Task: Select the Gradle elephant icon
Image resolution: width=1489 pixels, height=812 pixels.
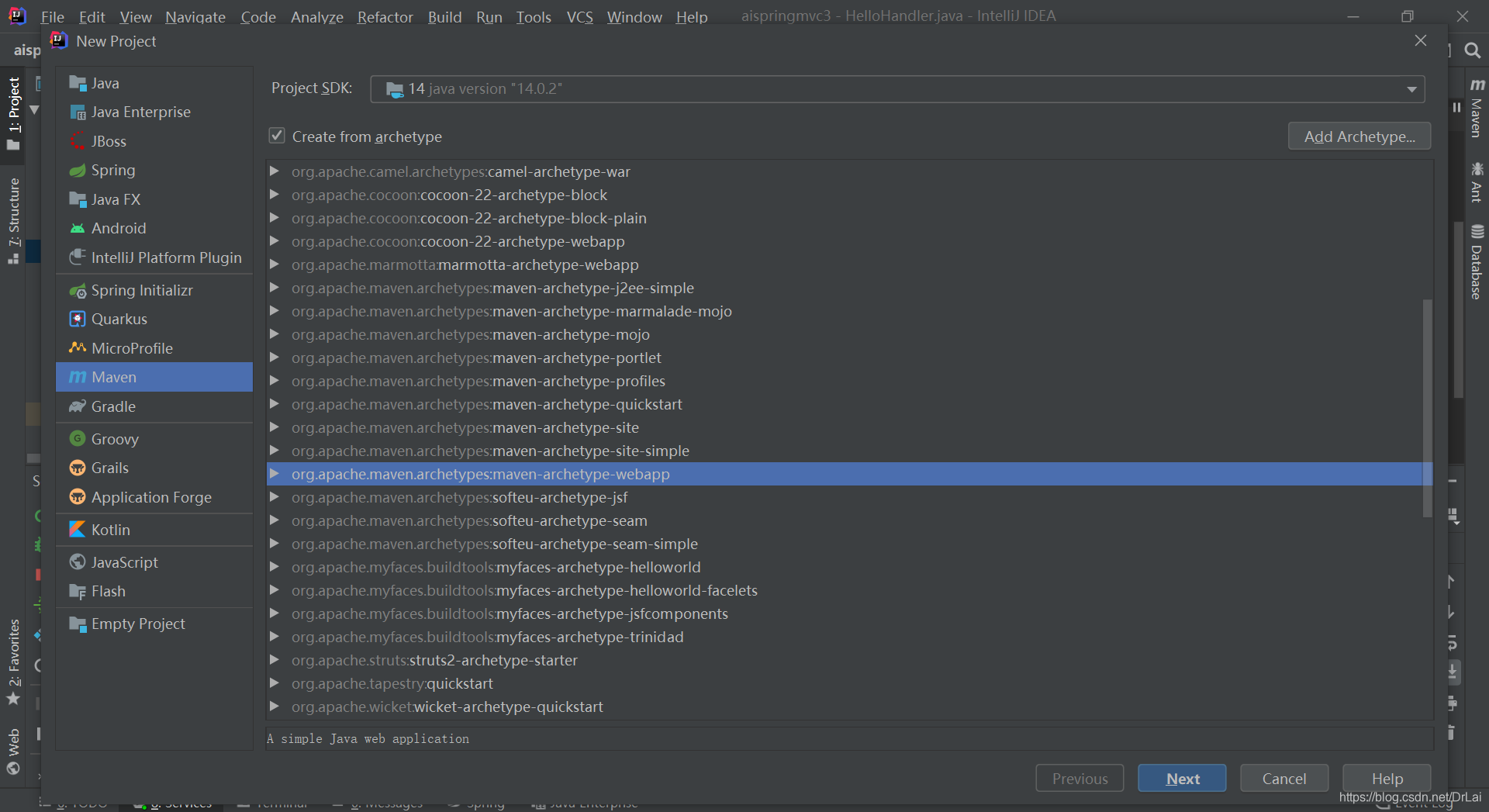Action: point(78,406)
